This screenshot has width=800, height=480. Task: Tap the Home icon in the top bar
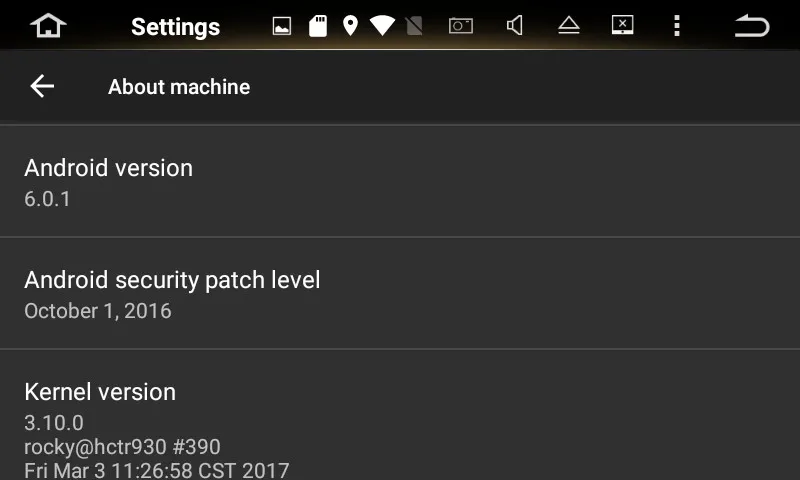point(48,26)
